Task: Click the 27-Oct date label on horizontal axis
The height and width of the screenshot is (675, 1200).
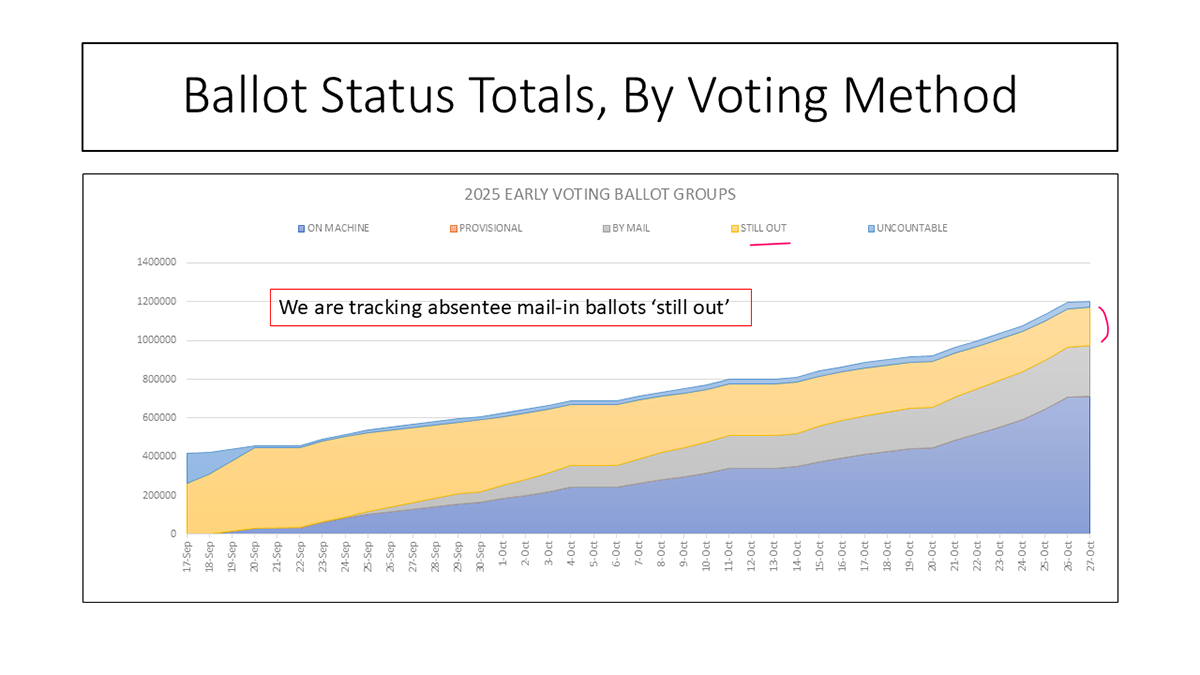Action: 1090,555
